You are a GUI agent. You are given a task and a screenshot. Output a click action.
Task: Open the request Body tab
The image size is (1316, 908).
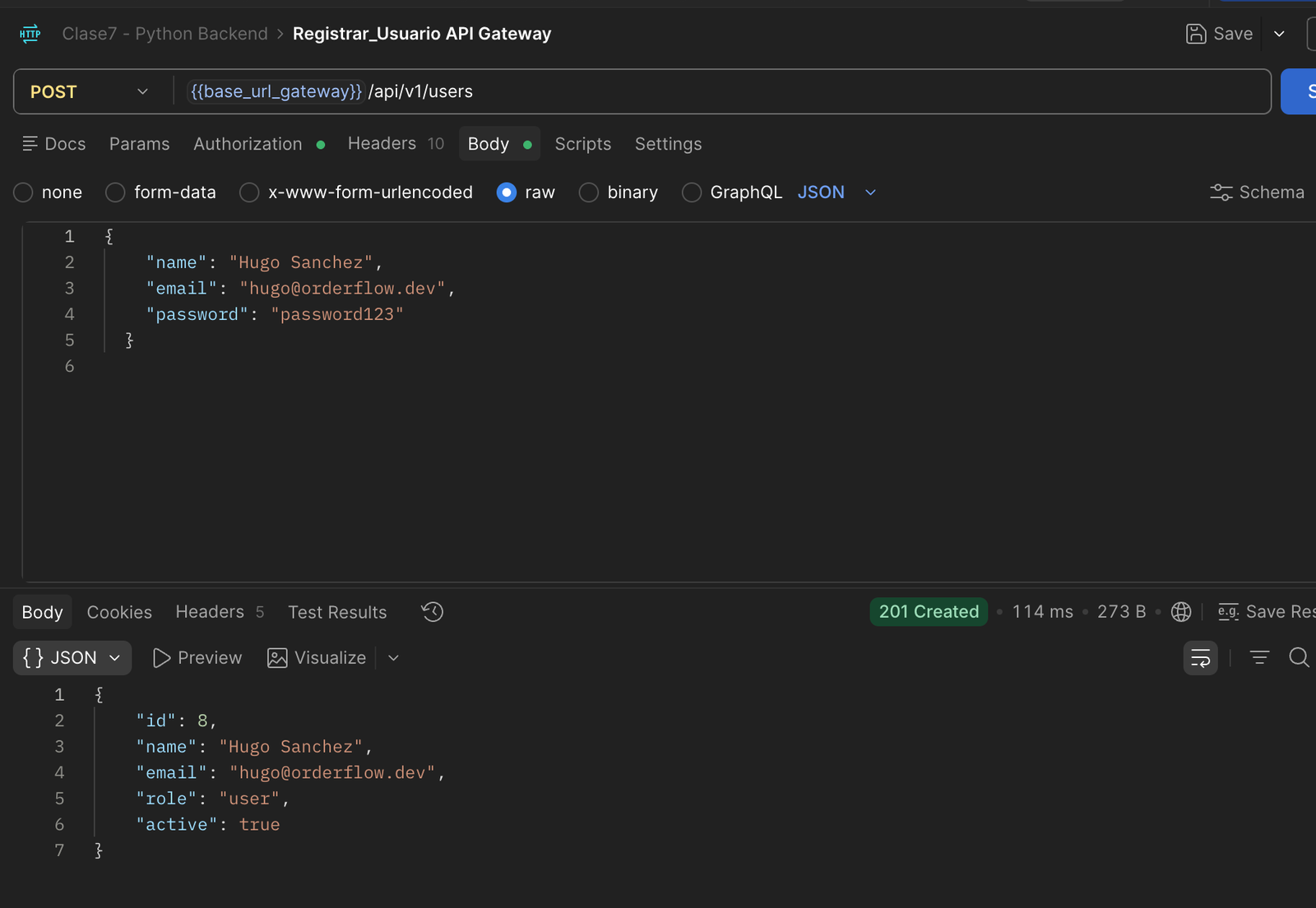499,144
